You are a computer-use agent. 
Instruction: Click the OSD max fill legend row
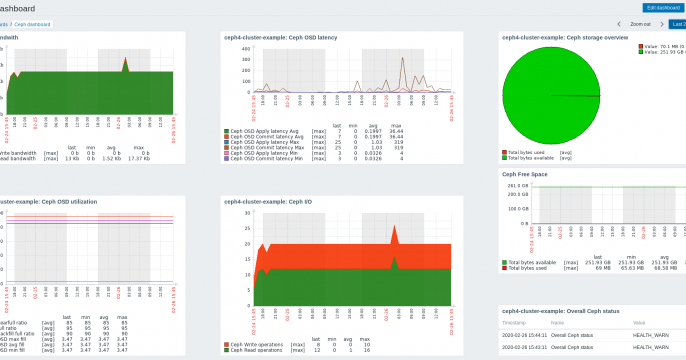(64, 339)
